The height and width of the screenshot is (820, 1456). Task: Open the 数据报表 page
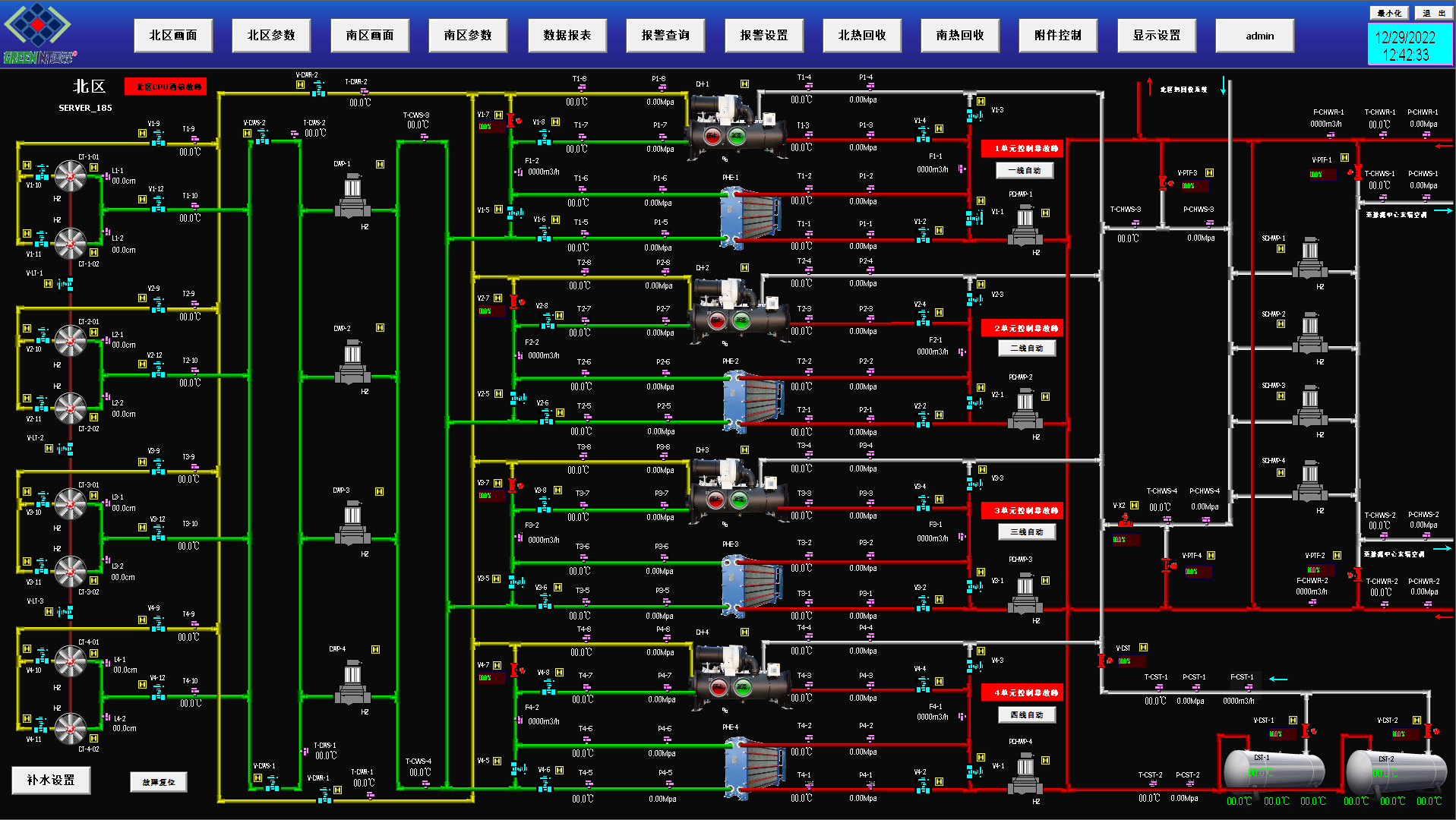point(567,36)
